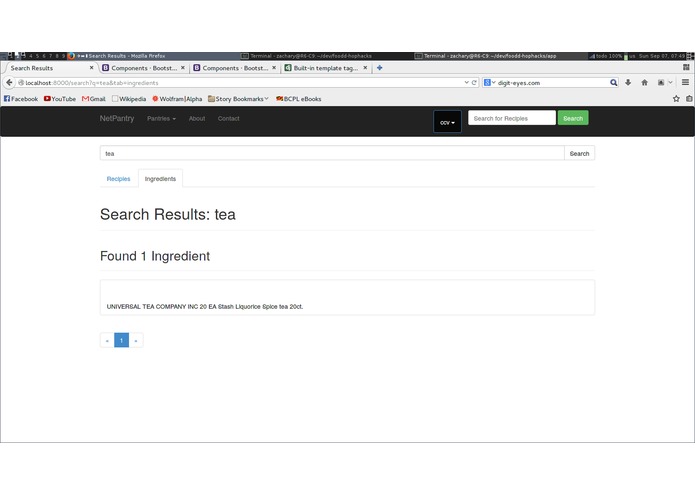
Task: Open BCPL eBooks bookmark
Action: [298, 99]
